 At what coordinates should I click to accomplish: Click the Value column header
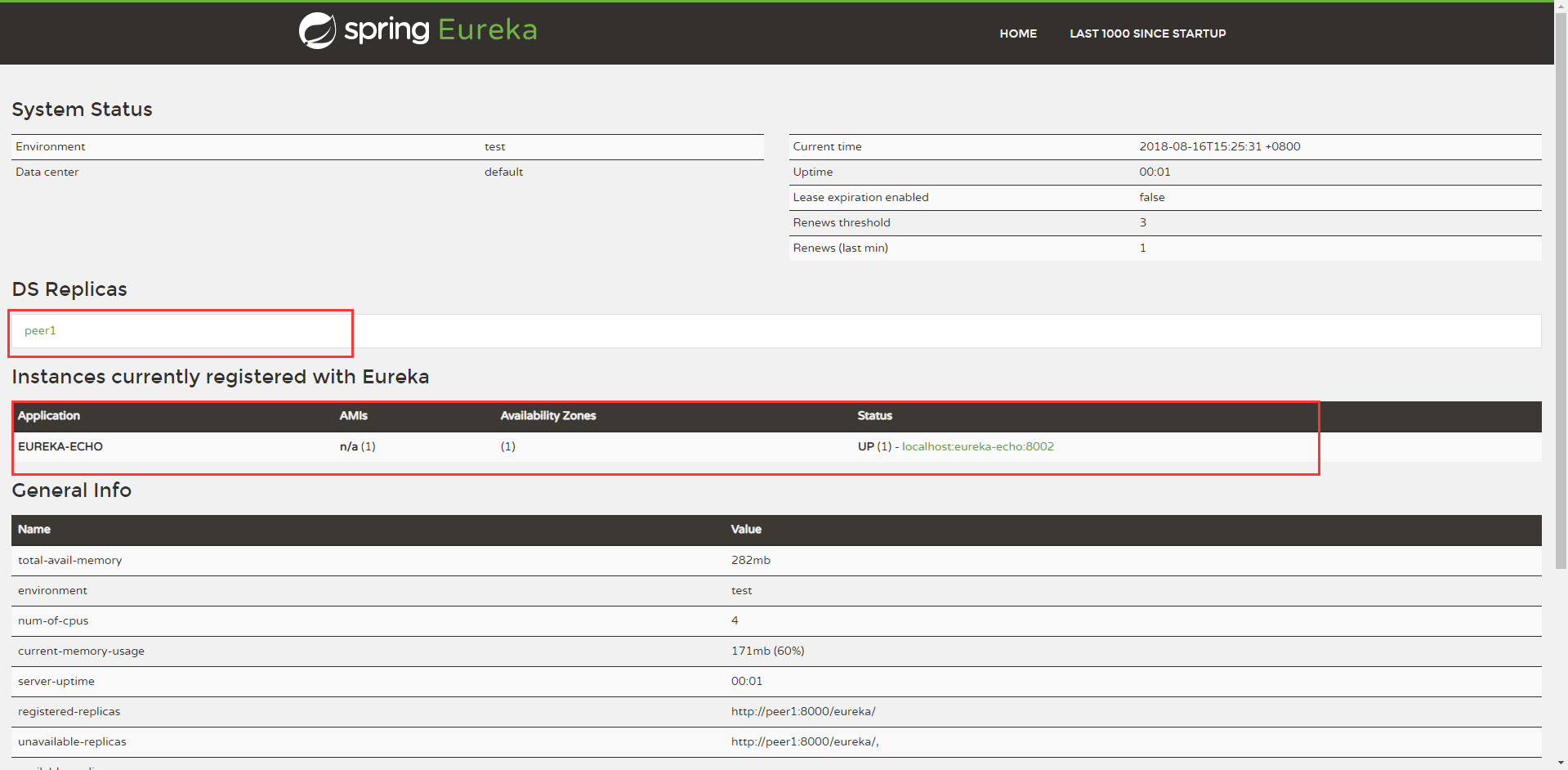pyautogui.click(x=746, y=529)
